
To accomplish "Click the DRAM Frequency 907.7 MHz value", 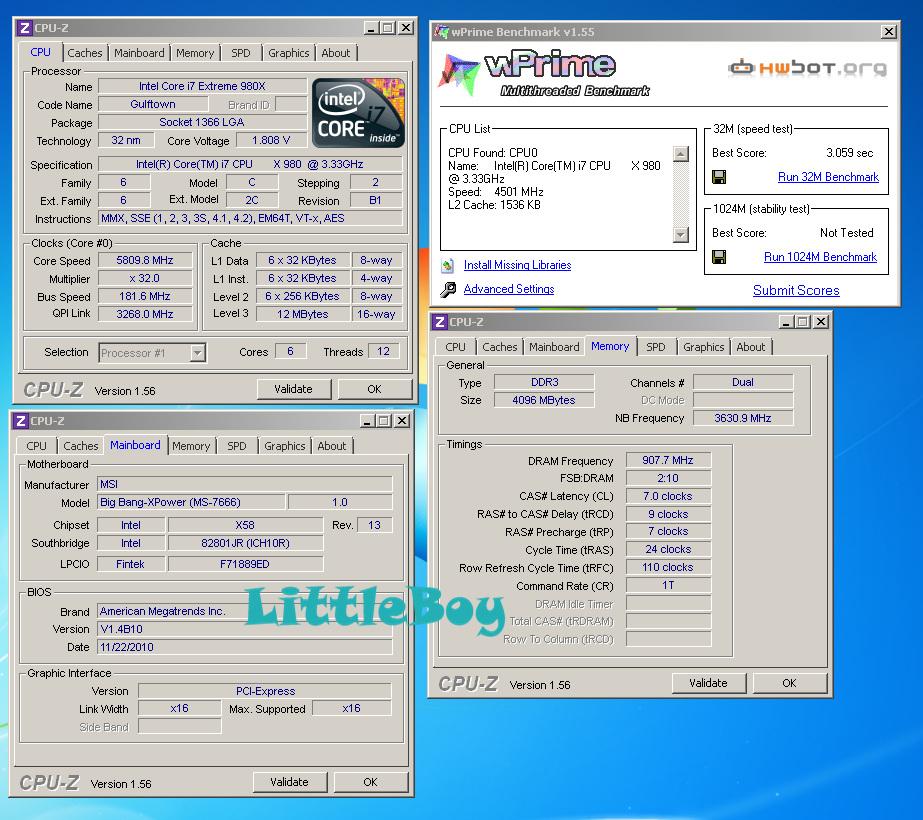I will [x=668, y=461].
